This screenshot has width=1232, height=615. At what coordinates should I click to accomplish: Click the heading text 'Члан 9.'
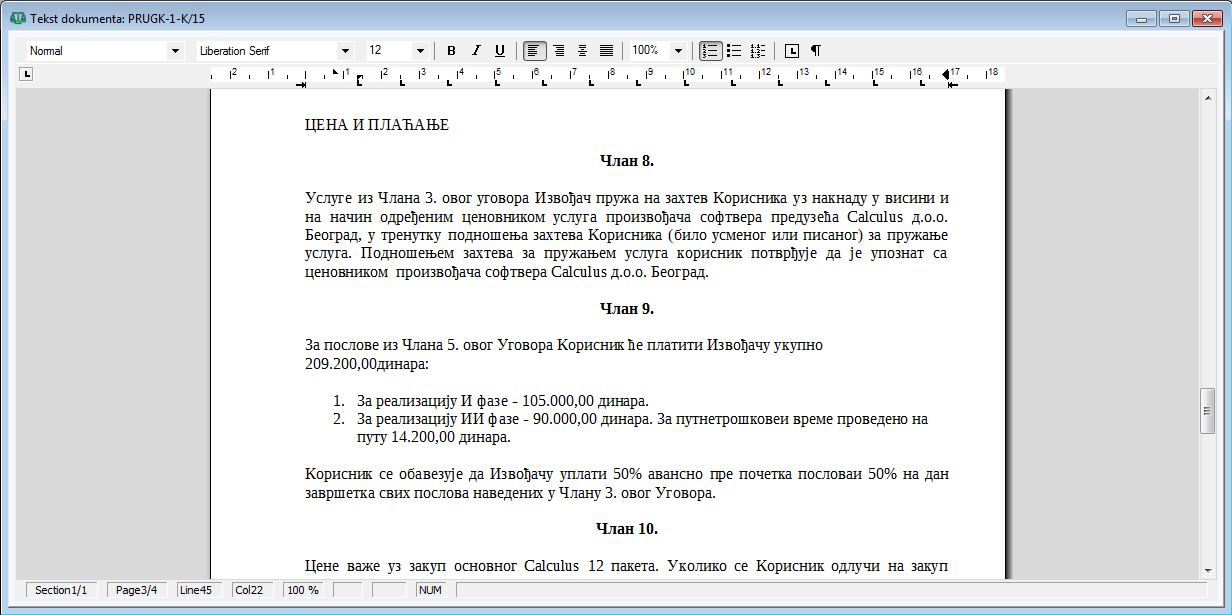pos(627,308)
